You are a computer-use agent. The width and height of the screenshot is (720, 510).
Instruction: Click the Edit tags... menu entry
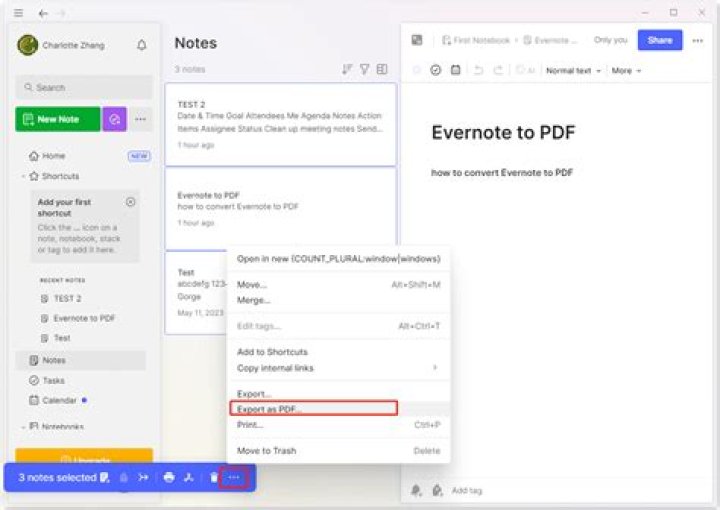pos(338,326)
